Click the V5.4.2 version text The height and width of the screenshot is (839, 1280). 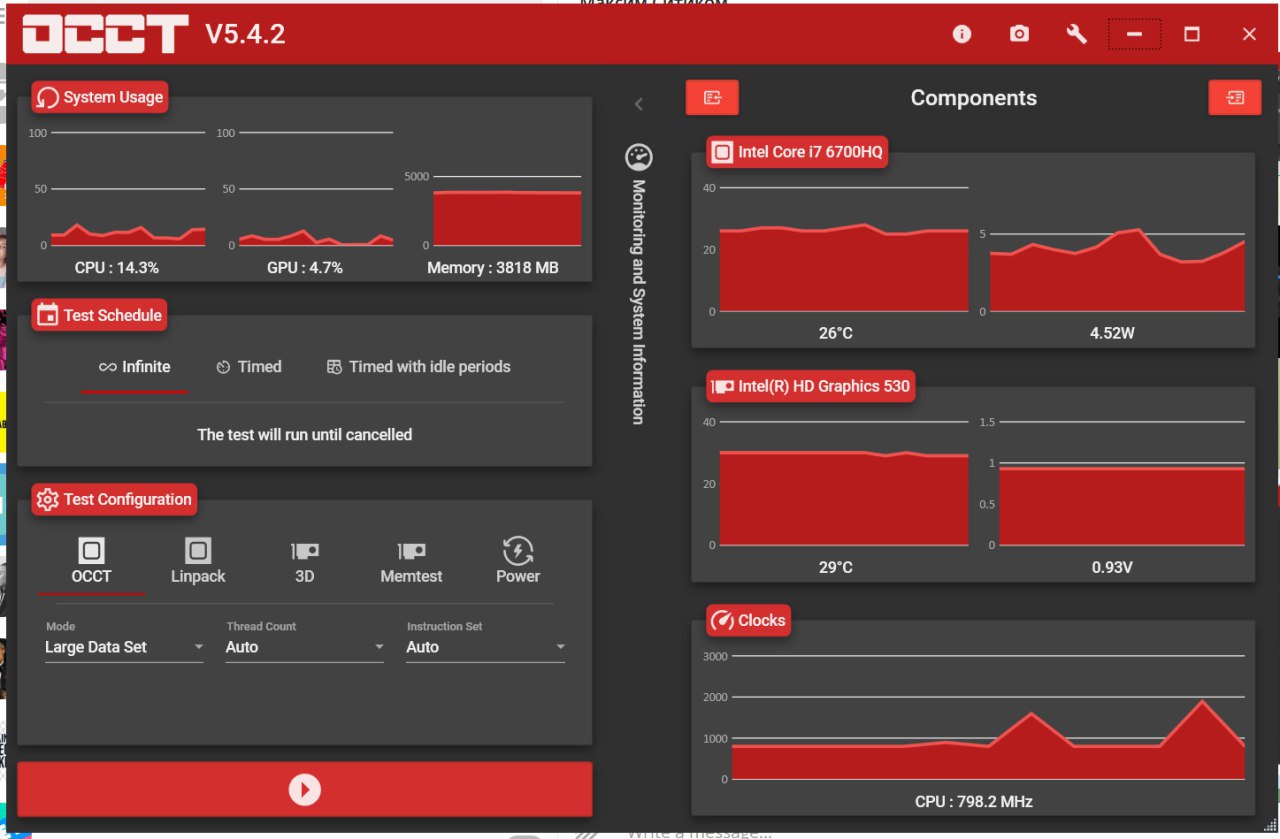click(x=245, y=34)
